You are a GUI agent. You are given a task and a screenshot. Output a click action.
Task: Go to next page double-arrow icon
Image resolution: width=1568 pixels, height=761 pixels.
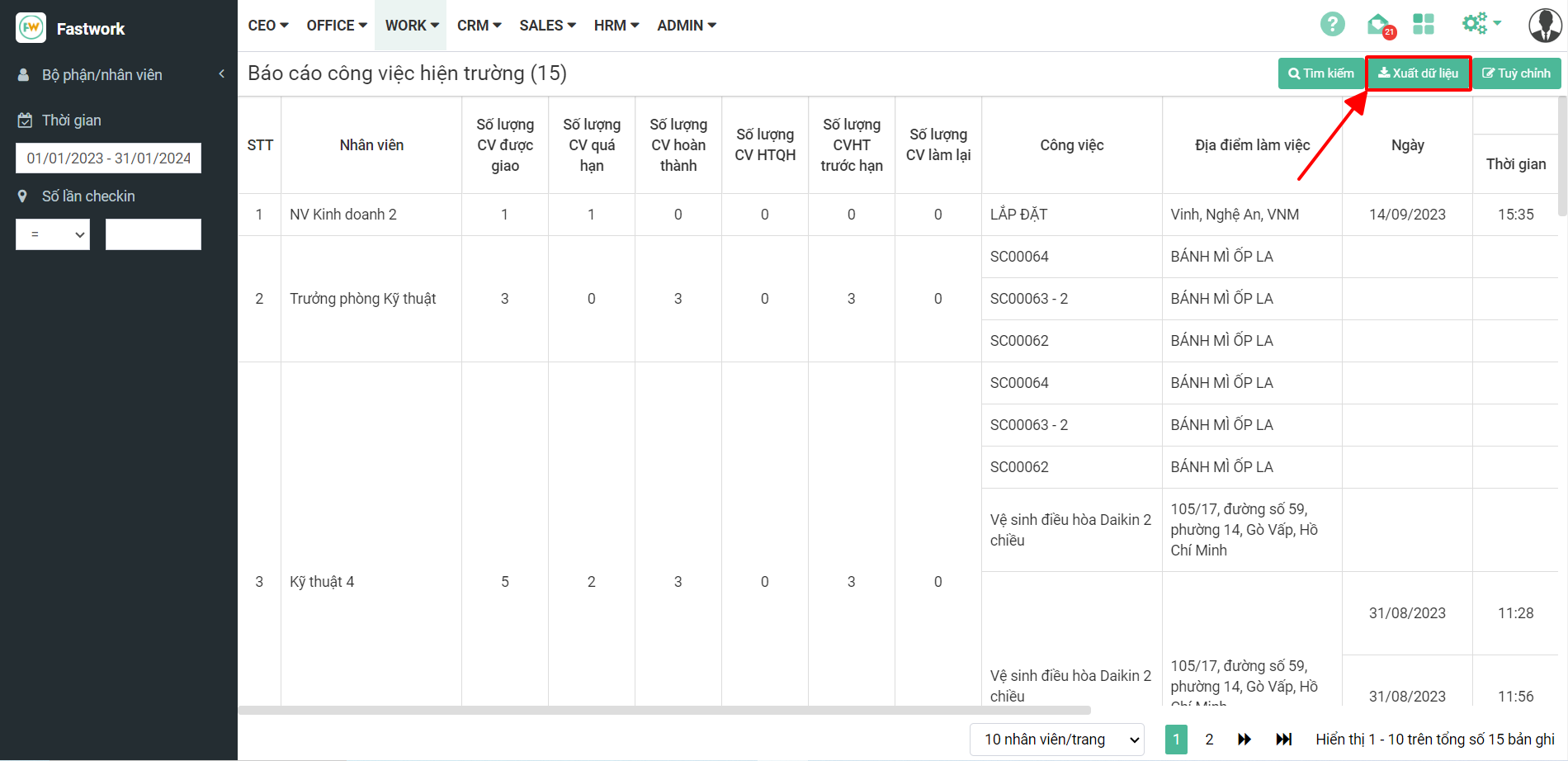(1244, 740)
